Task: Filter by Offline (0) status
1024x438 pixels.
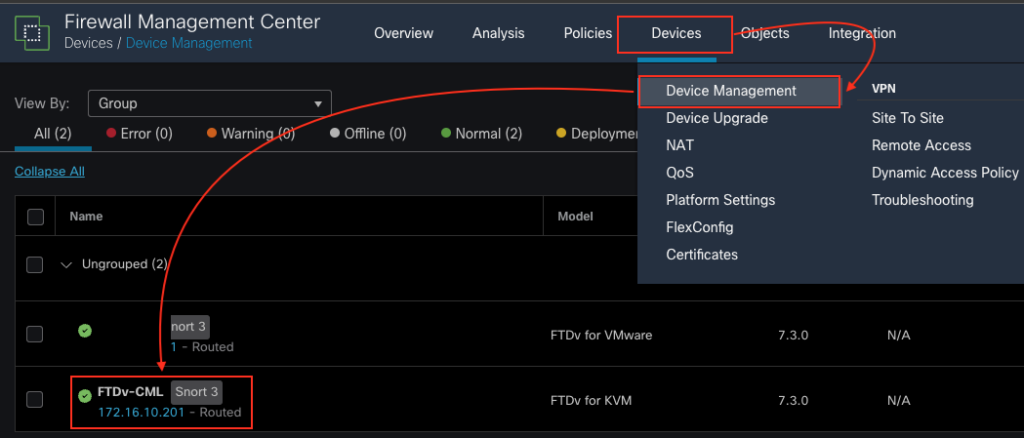Action: coord(367,133)
